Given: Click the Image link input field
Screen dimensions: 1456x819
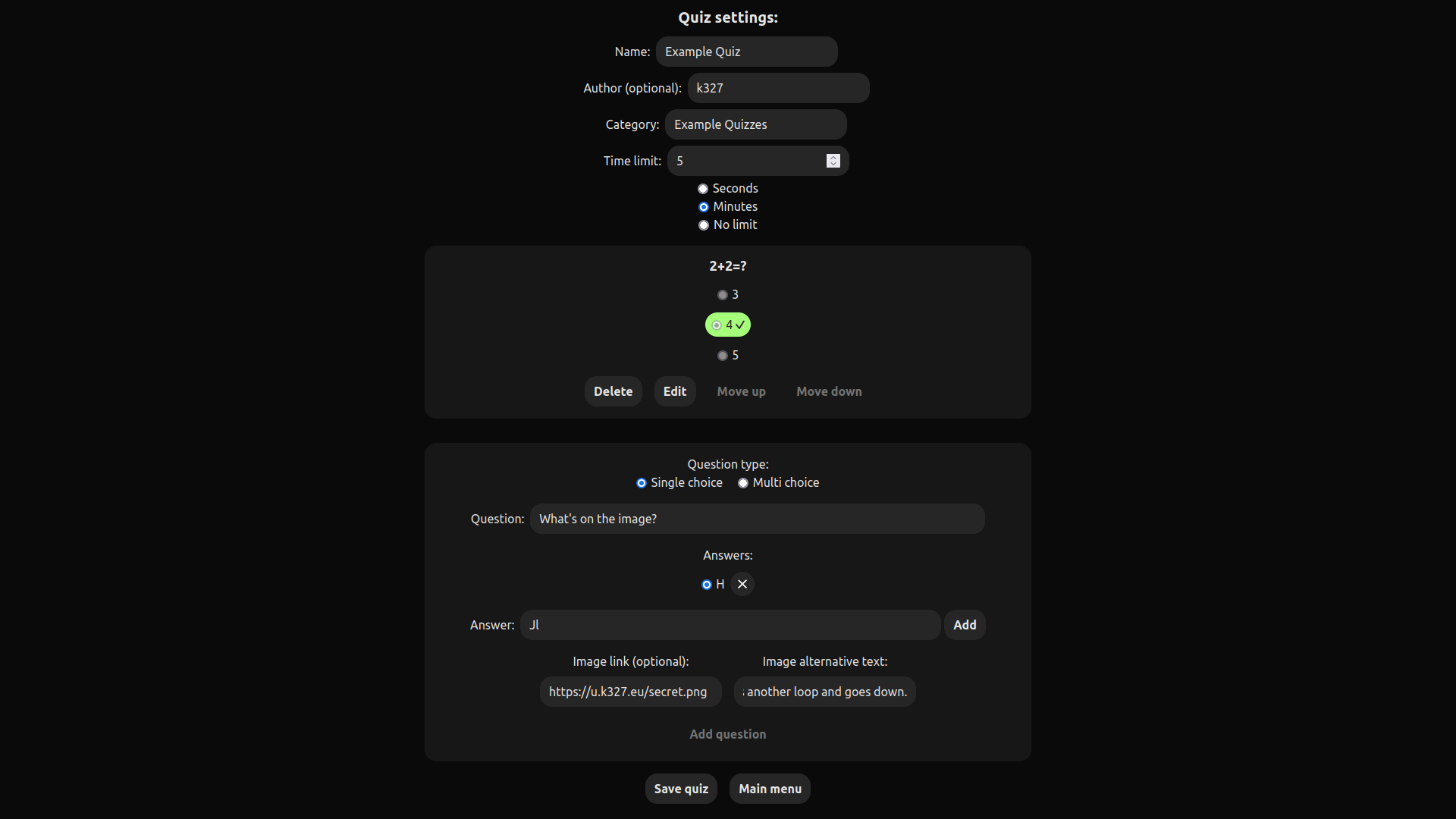Looking at the screenshot, I should pos(630,692).
